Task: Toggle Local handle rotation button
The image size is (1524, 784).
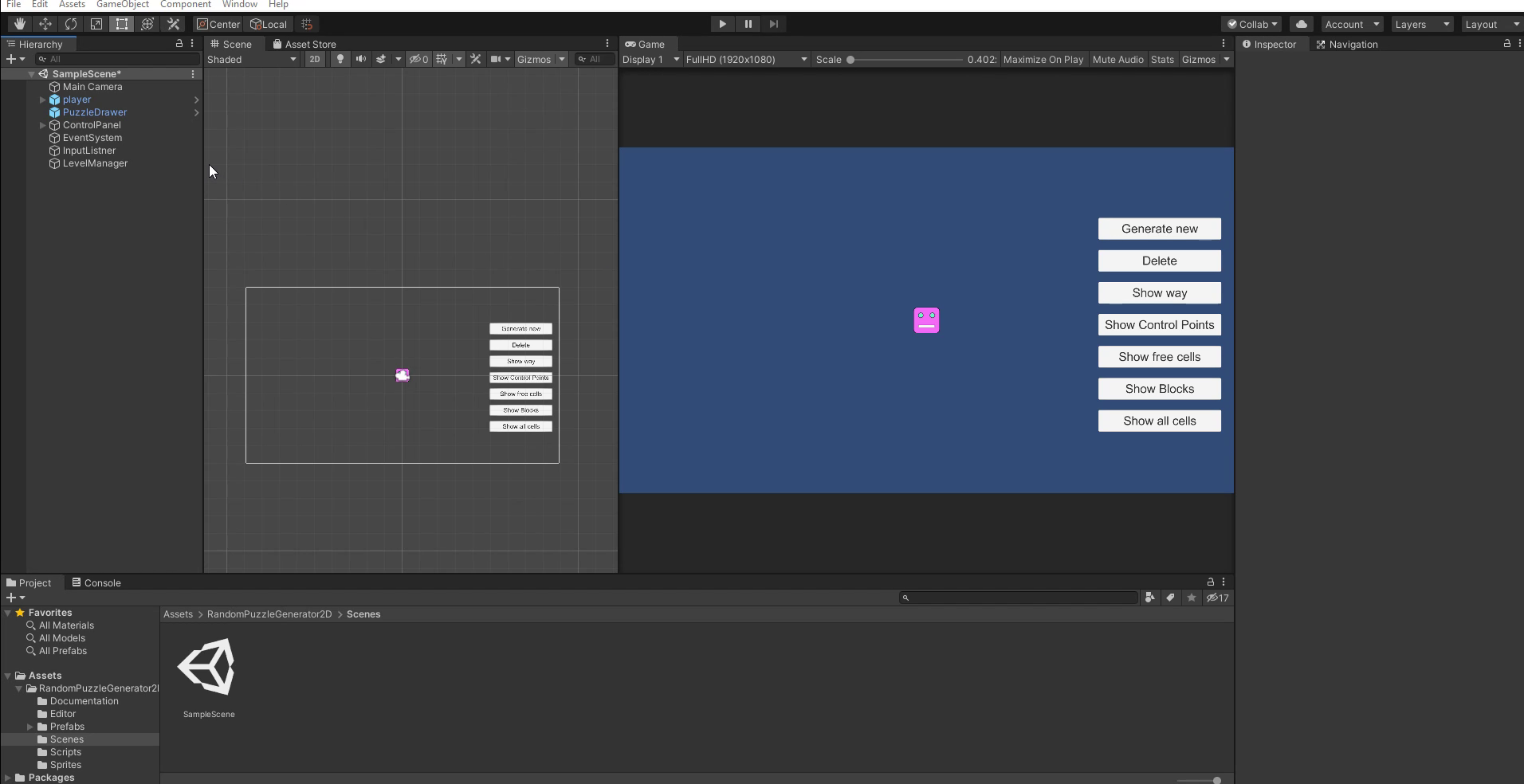Action: (269, 24)
